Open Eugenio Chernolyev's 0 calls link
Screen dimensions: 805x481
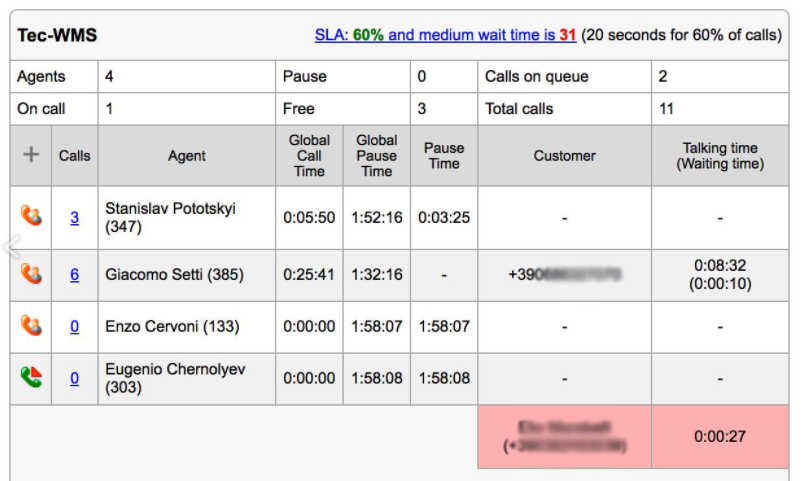coord(74,378)
